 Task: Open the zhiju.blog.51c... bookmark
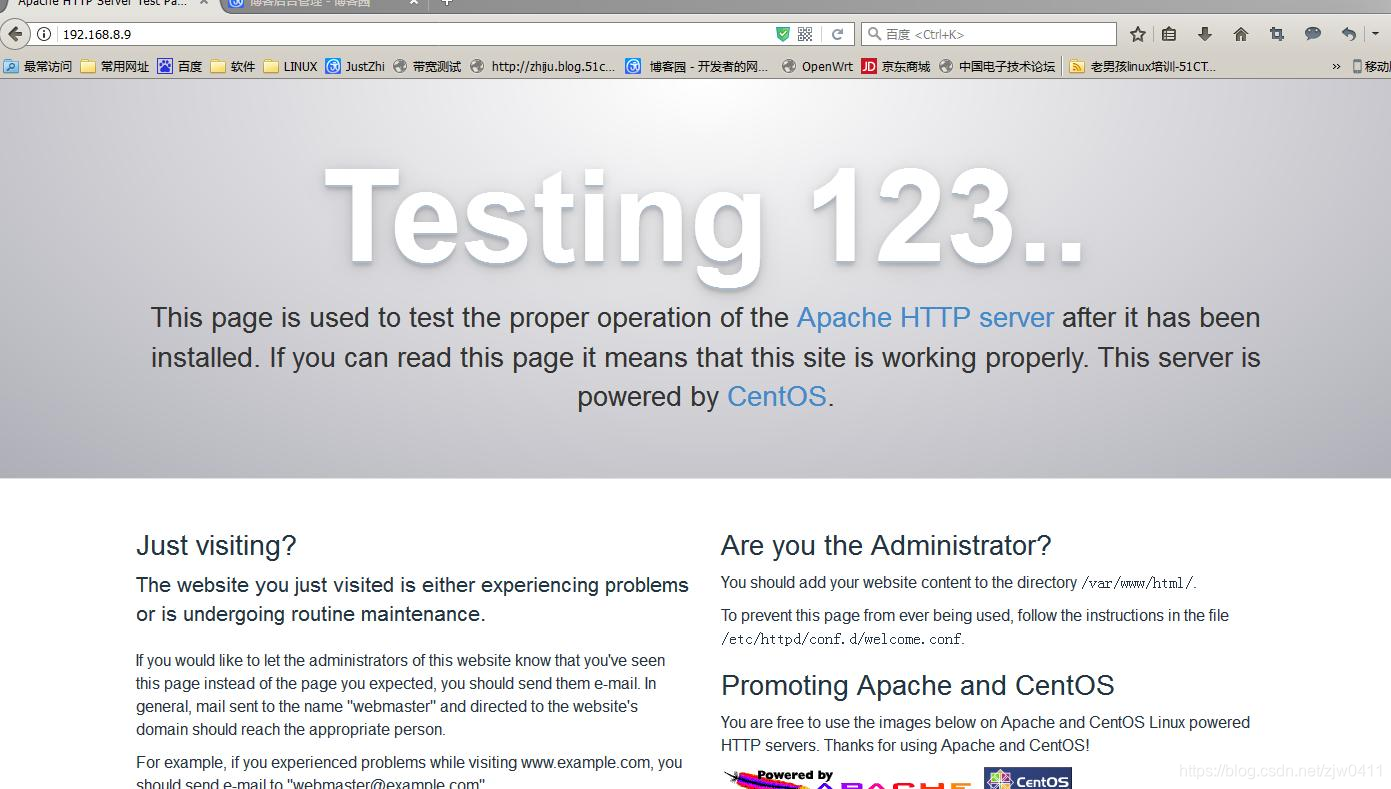point(543,67)
